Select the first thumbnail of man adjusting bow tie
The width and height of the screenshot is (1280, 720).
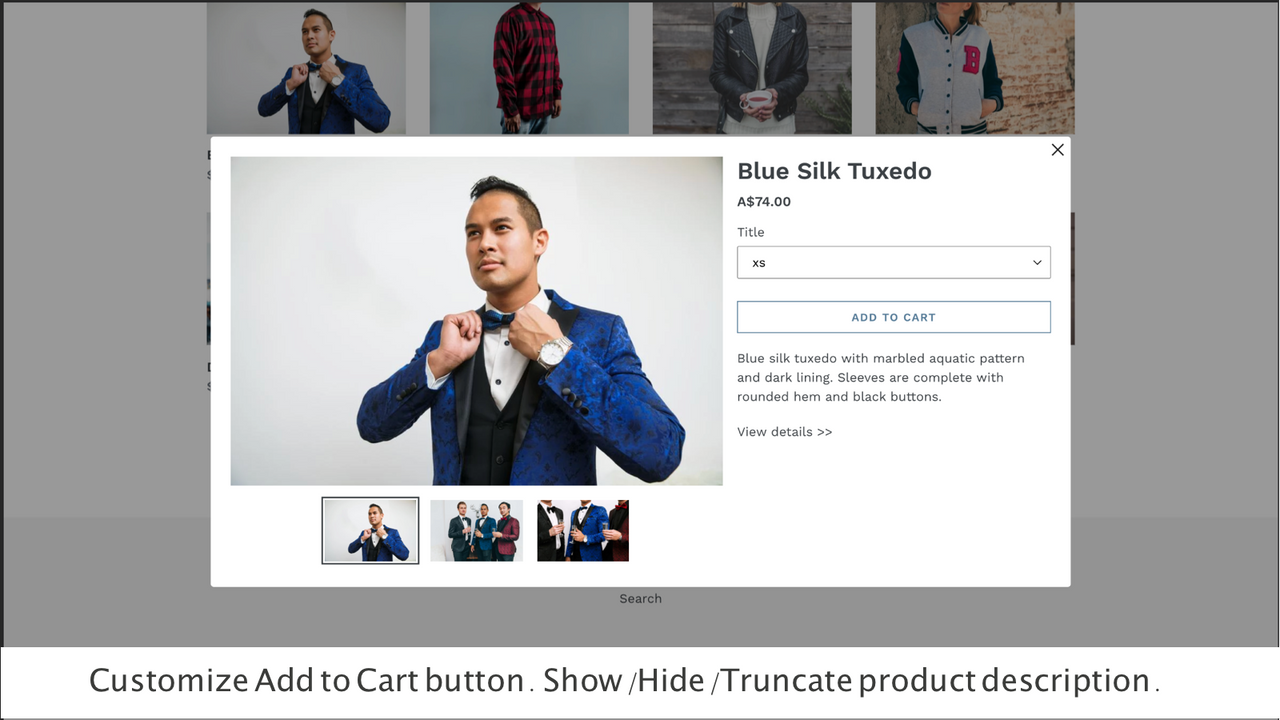370,531
